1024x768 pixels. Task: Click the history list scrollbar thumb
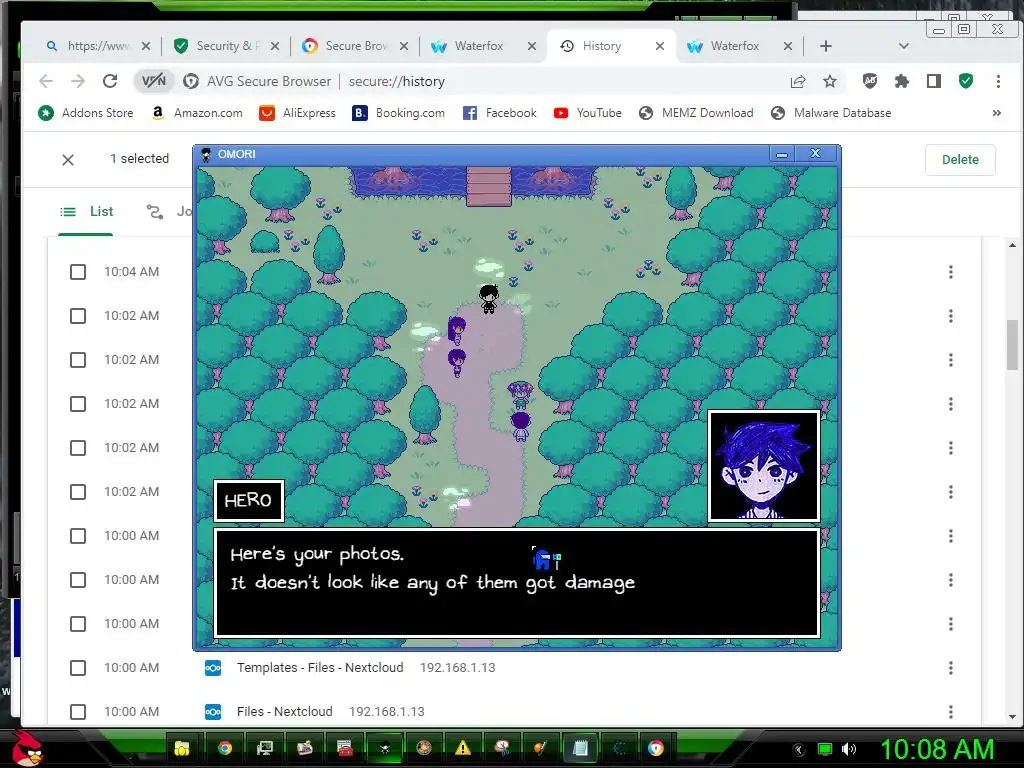click(1012, 345)
